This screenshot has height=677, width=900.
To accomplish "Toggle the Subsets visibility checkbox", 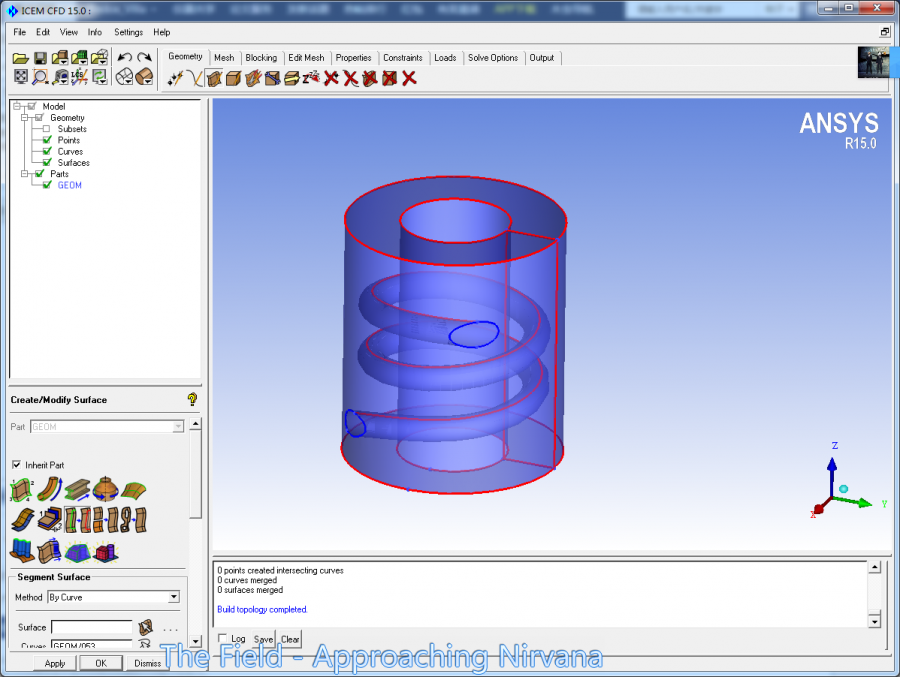I will point(47,129).
